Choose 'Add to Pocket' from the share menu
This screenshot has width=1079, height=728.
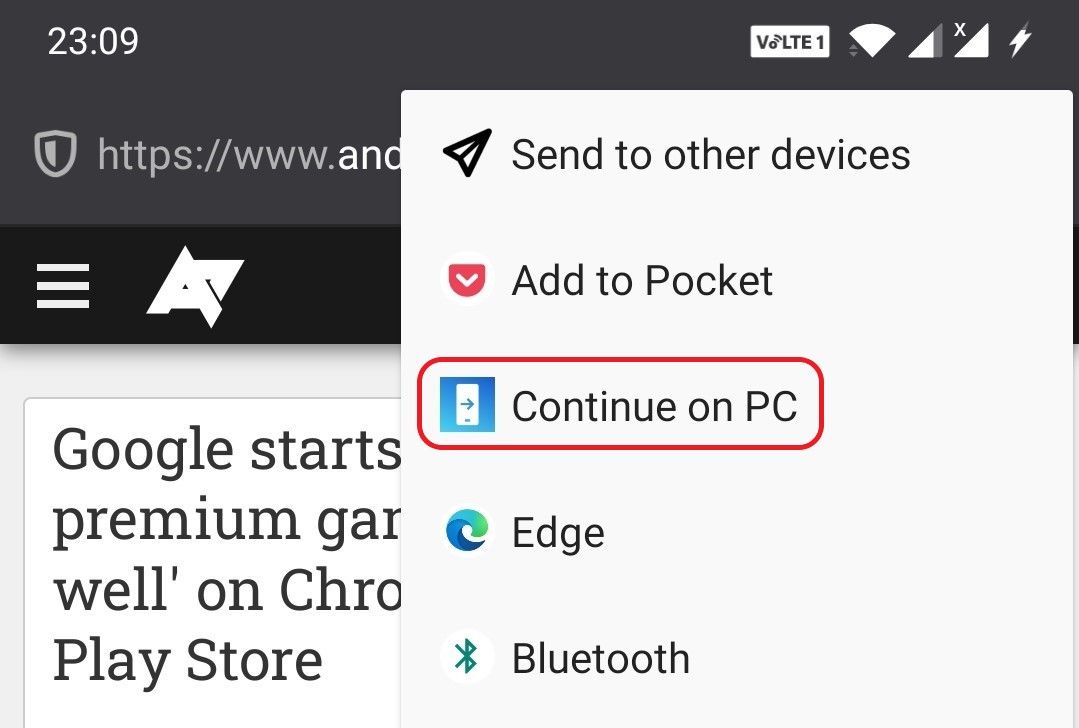click(641, 280)
